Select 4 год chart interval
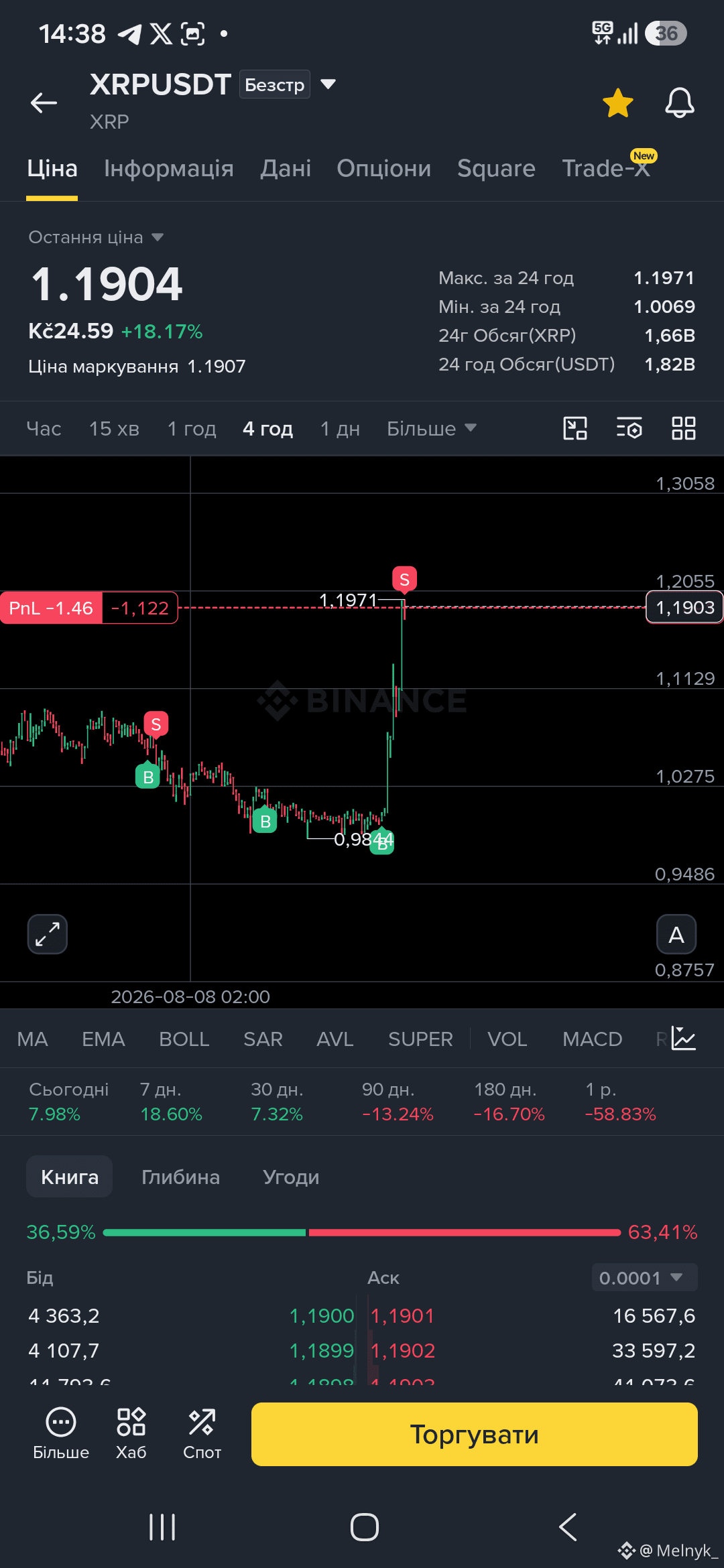 click(268, 429)
